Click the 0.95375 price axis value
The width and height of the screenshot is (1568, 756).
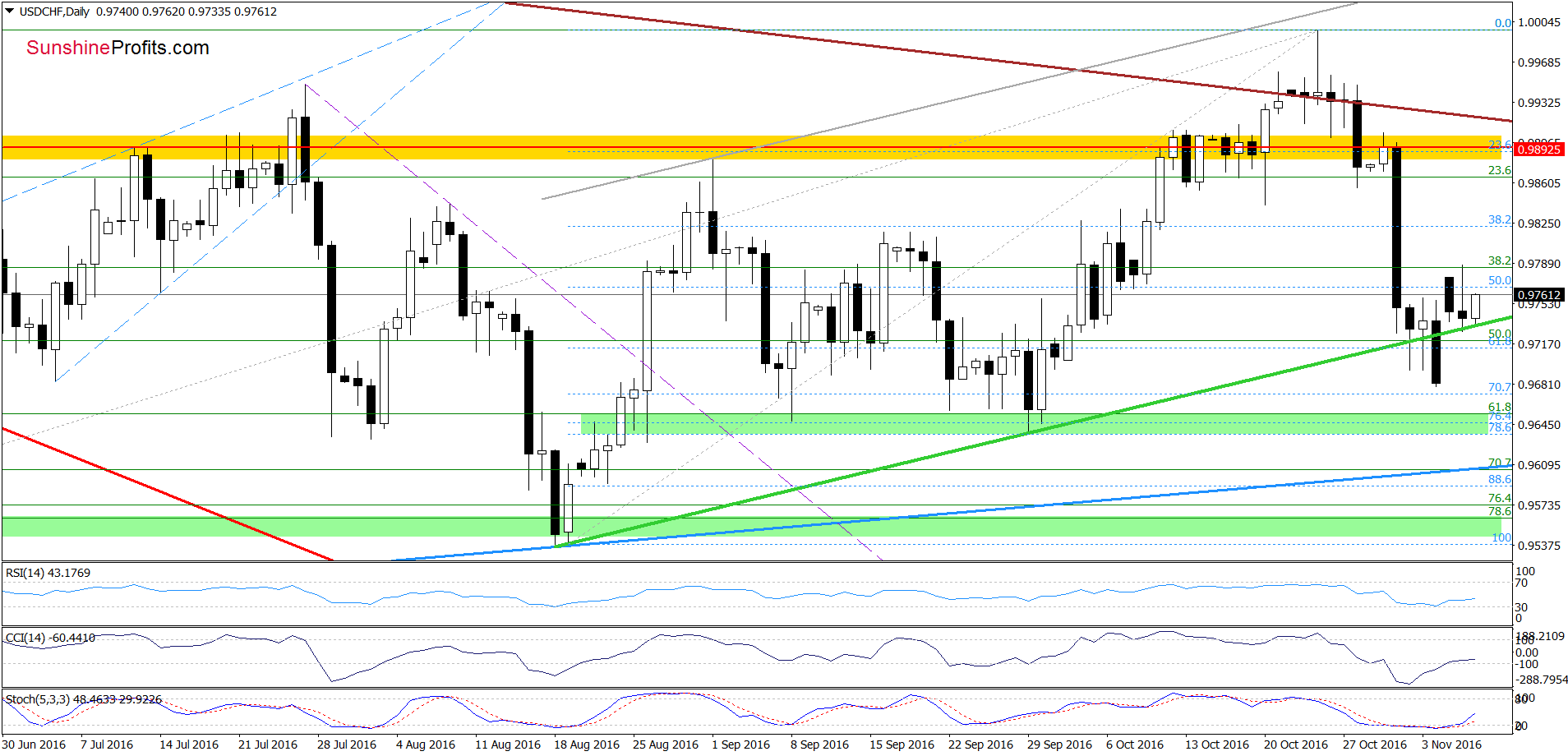pyautogui.click(x=1538, y=546)
